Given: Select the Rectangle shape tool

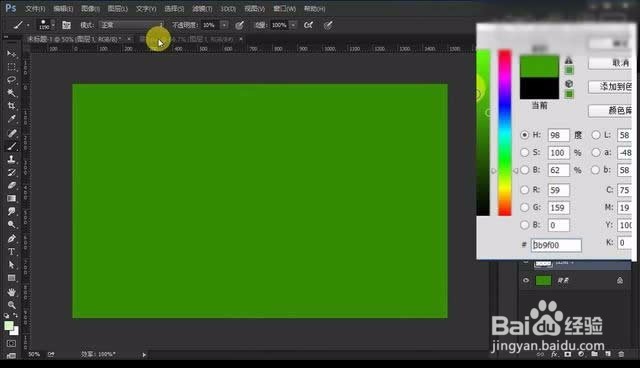Looking at the screenshot, I should pos(11,278).
